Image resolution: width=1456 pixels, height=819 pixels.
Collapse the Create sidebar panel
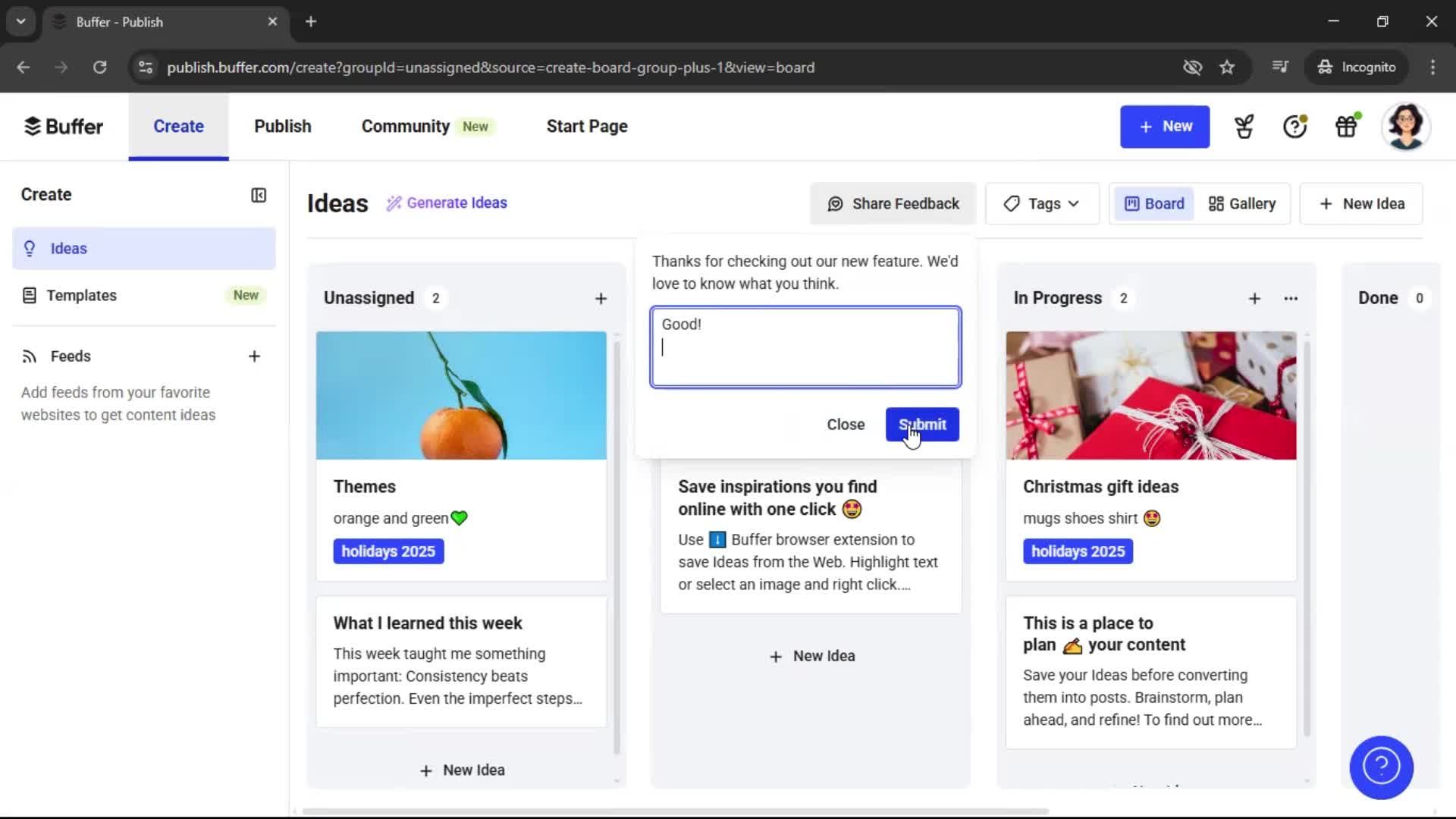(258, 195)
